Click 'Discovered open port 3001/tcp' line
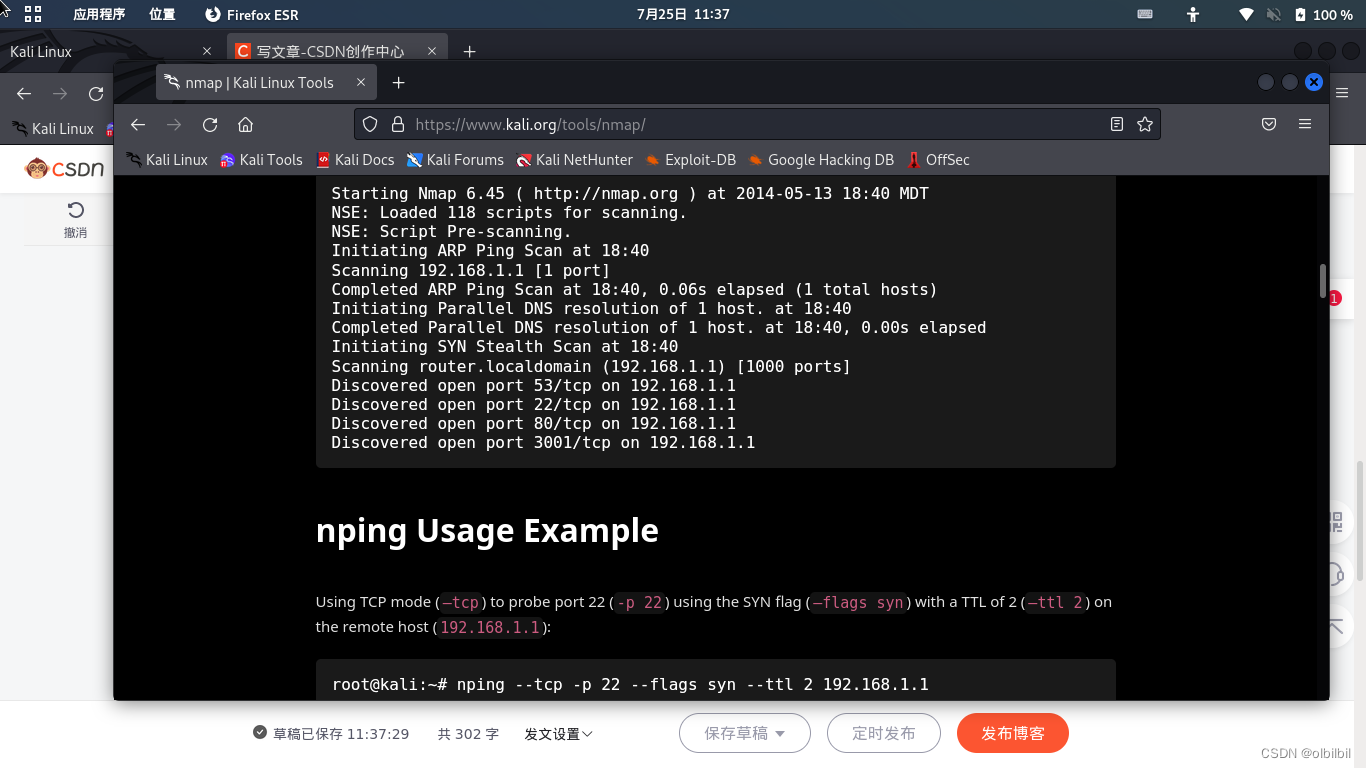1366x768 pixels. [543, 443]
